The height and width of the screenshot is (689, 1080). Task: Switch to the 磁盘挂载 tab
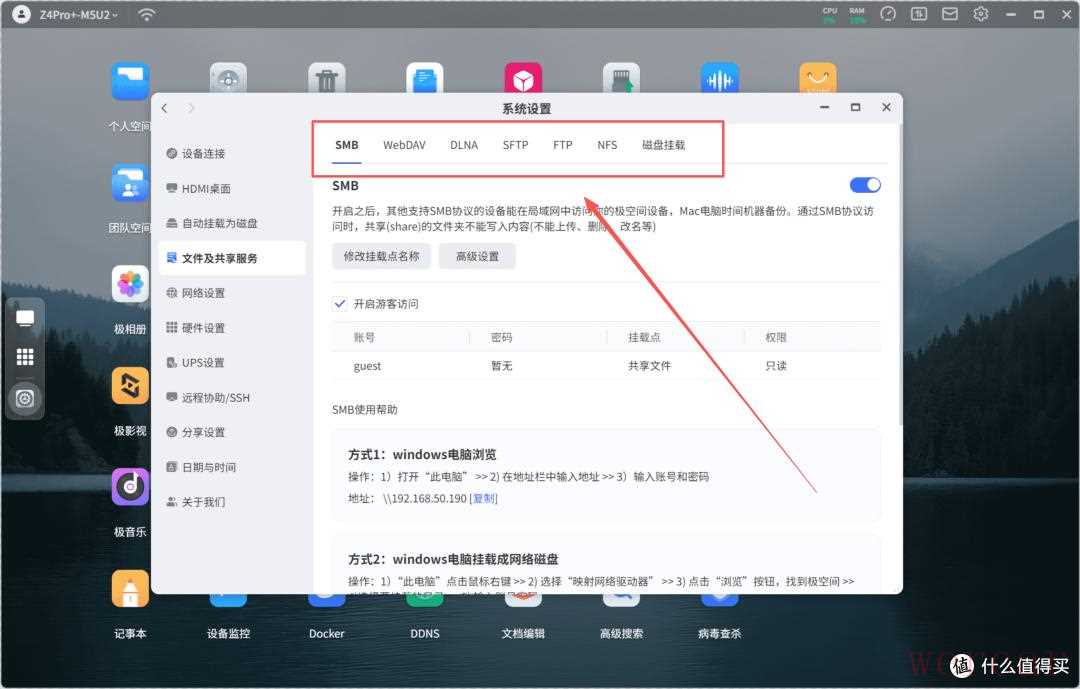tap(663, 145)
